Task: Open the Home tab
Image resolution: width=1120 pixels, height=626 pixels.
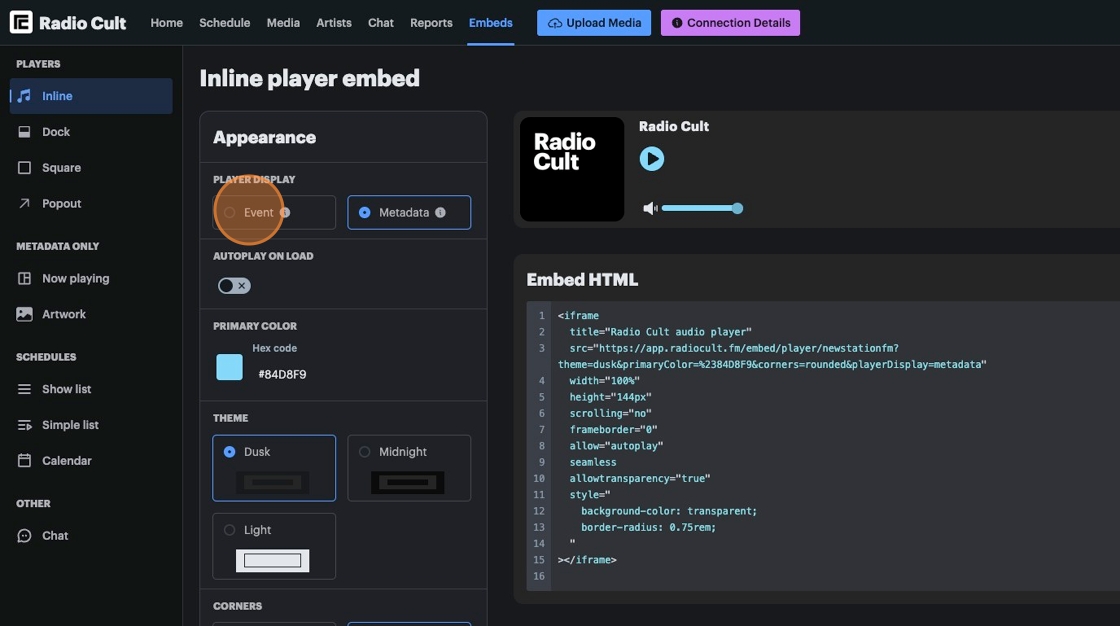Action: [166, 23]
